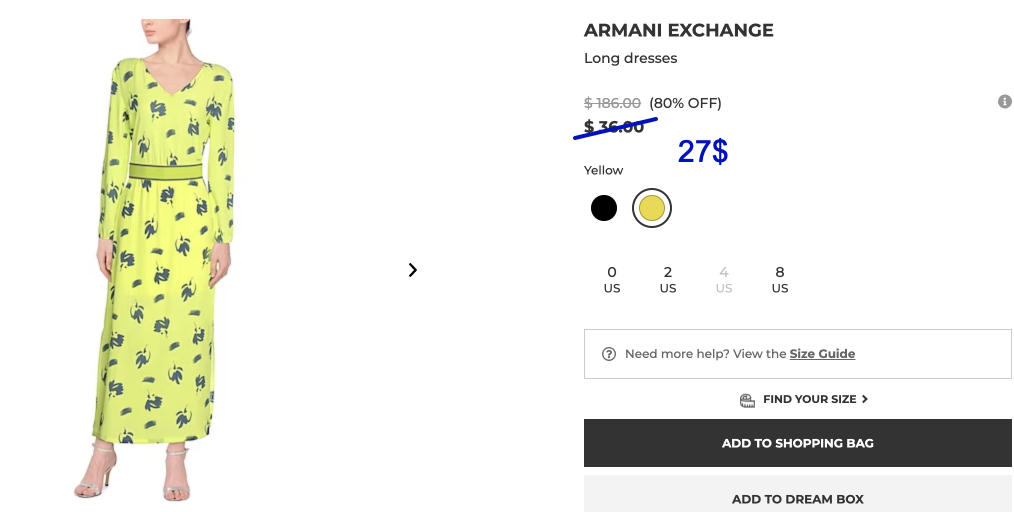Open the Armani Exchange brand link
The image size is (1014, 512).
[x=678, y=30]
